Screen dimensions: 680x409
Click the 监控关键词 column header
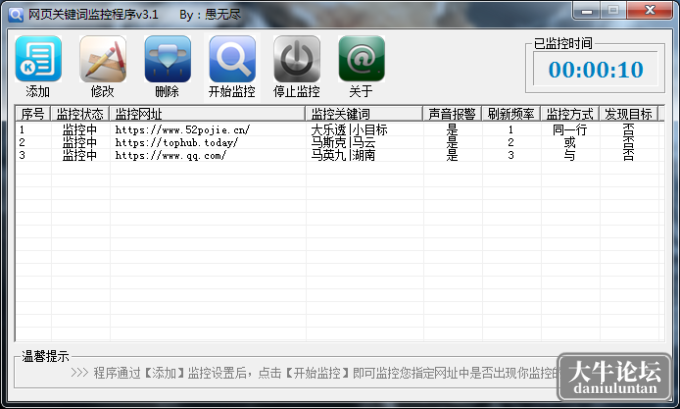click(x=364, y=114)
